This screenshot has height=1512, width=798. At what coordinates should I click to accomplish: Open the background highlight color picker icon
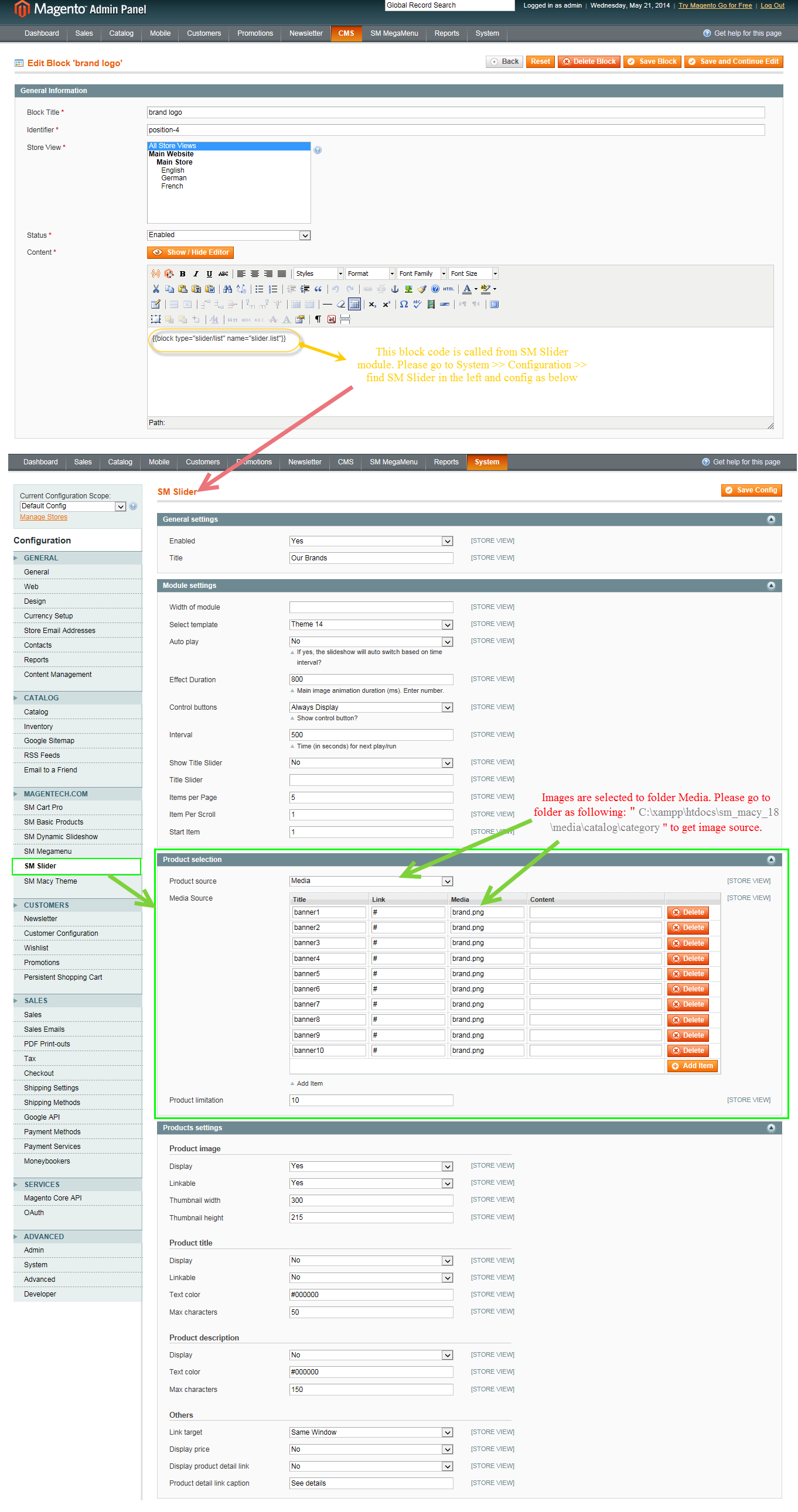click(486, 289)
